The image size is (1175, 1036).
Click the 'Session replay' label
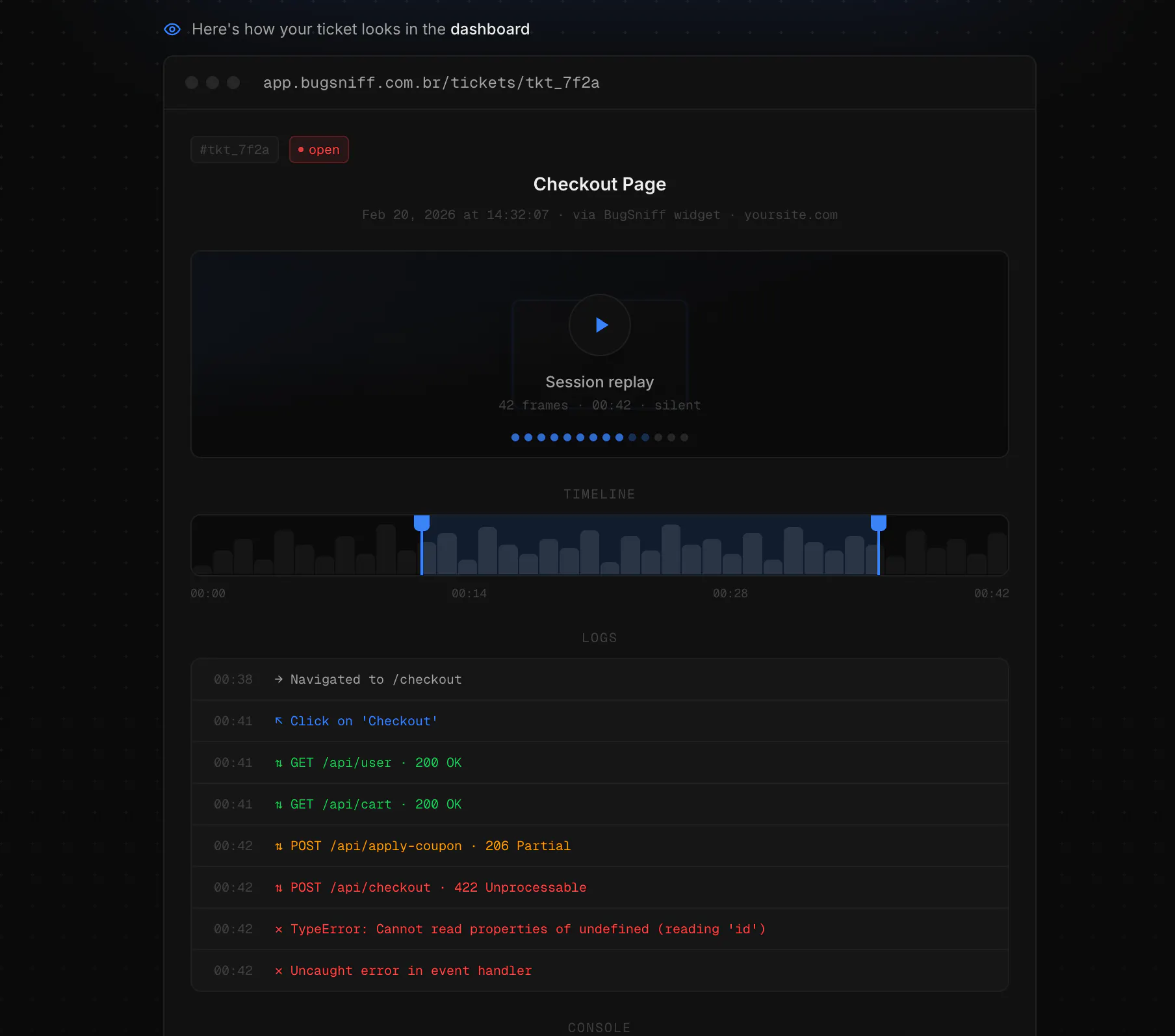tap(599, 382)
